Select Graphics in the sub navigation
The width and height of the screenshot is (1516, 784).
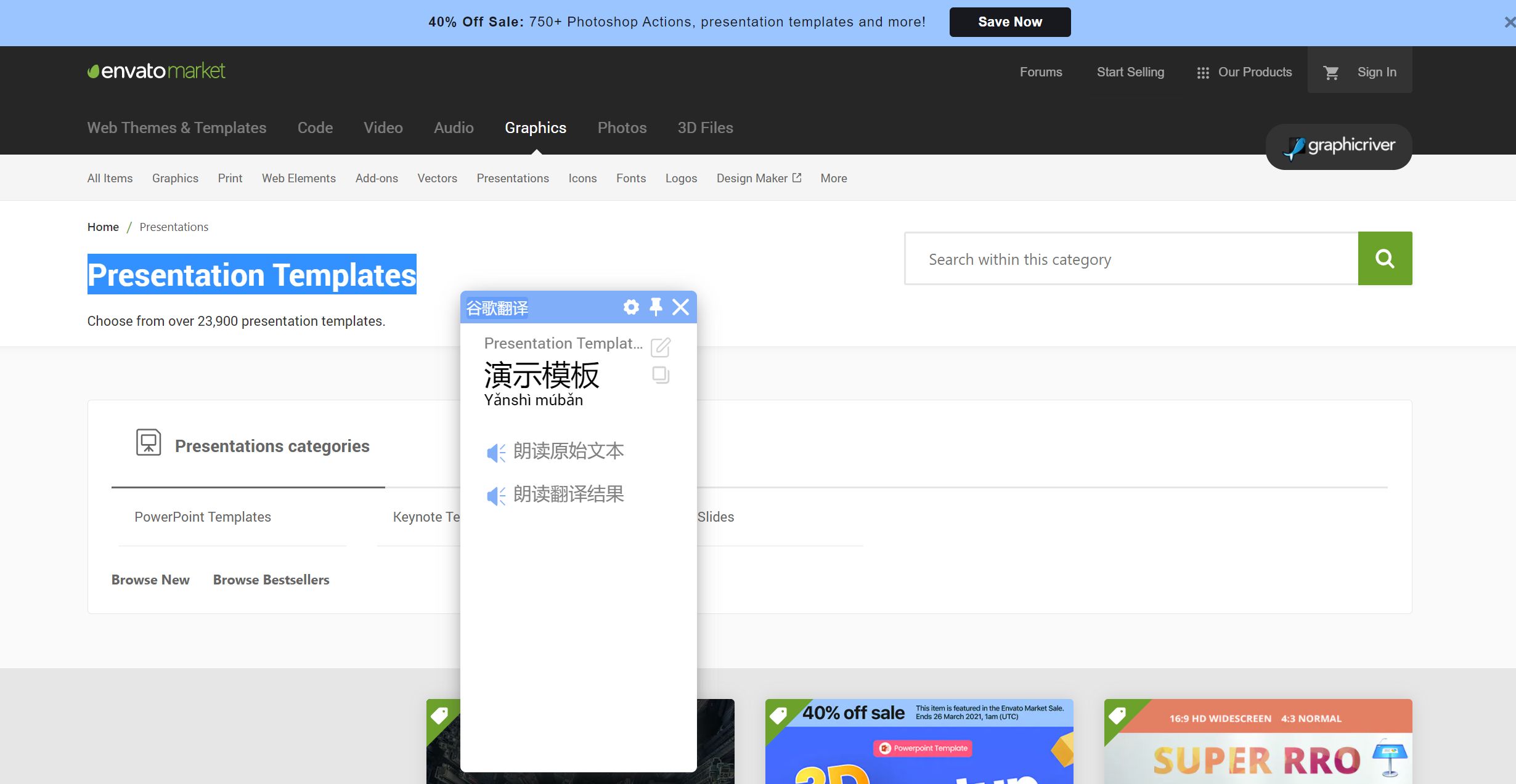tap(175, 178)
